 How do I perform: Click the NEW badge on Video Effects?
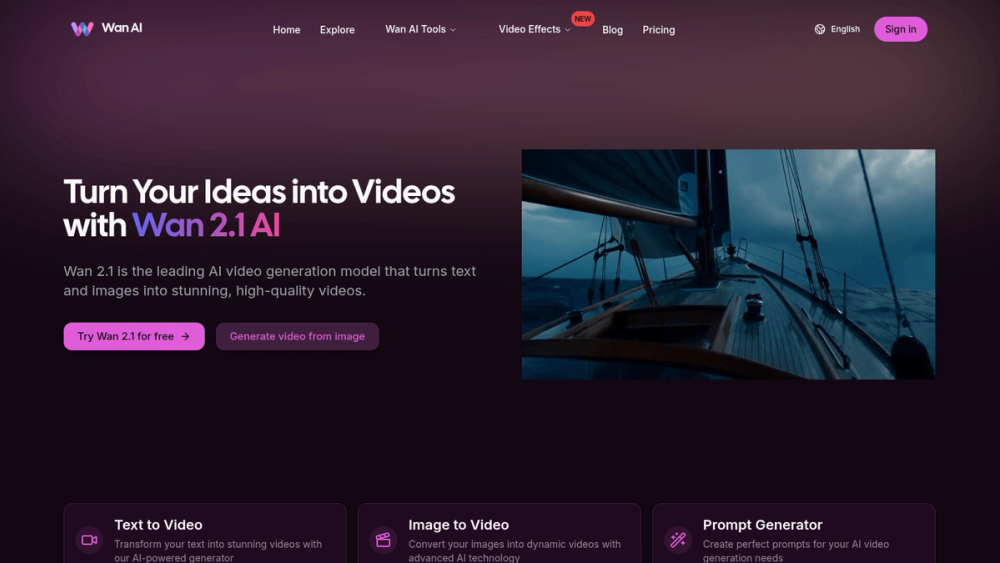coord(582,19)
